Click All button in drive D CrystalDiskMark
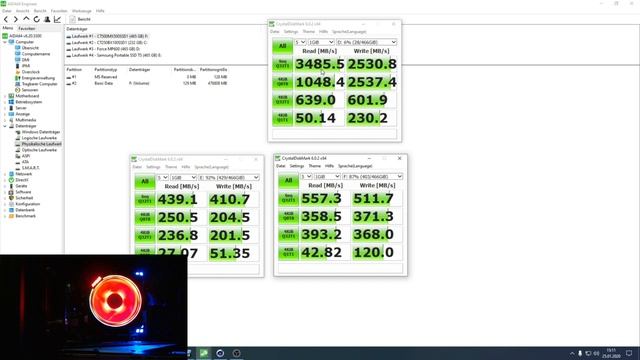Viewport: 640px width, 360px height. [x=282, y=46]
